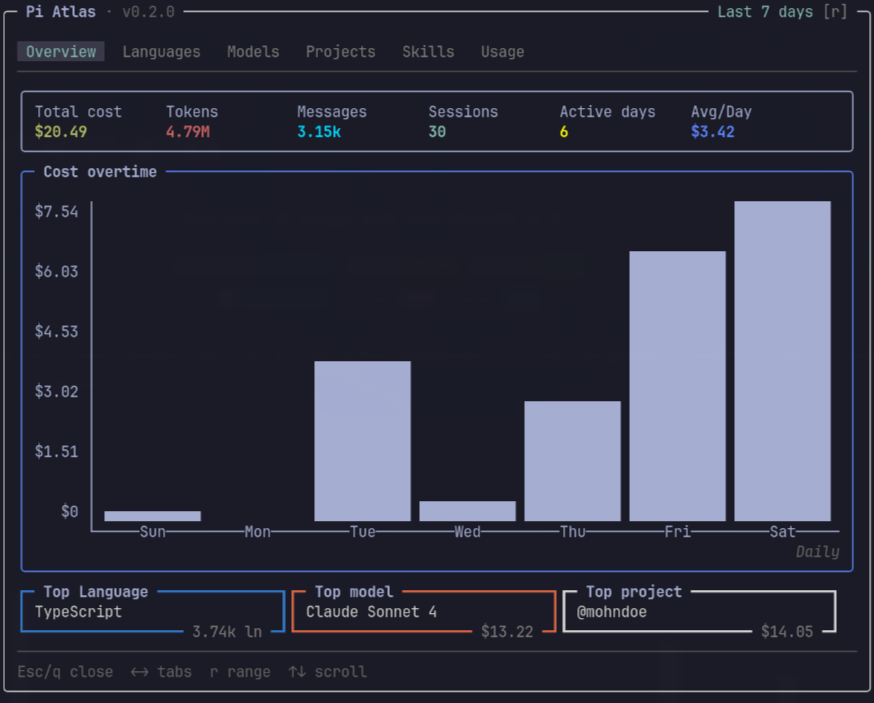The image size is (874, 703).
Task: Click the Pi Atlas title
Action: coord(61,12)
